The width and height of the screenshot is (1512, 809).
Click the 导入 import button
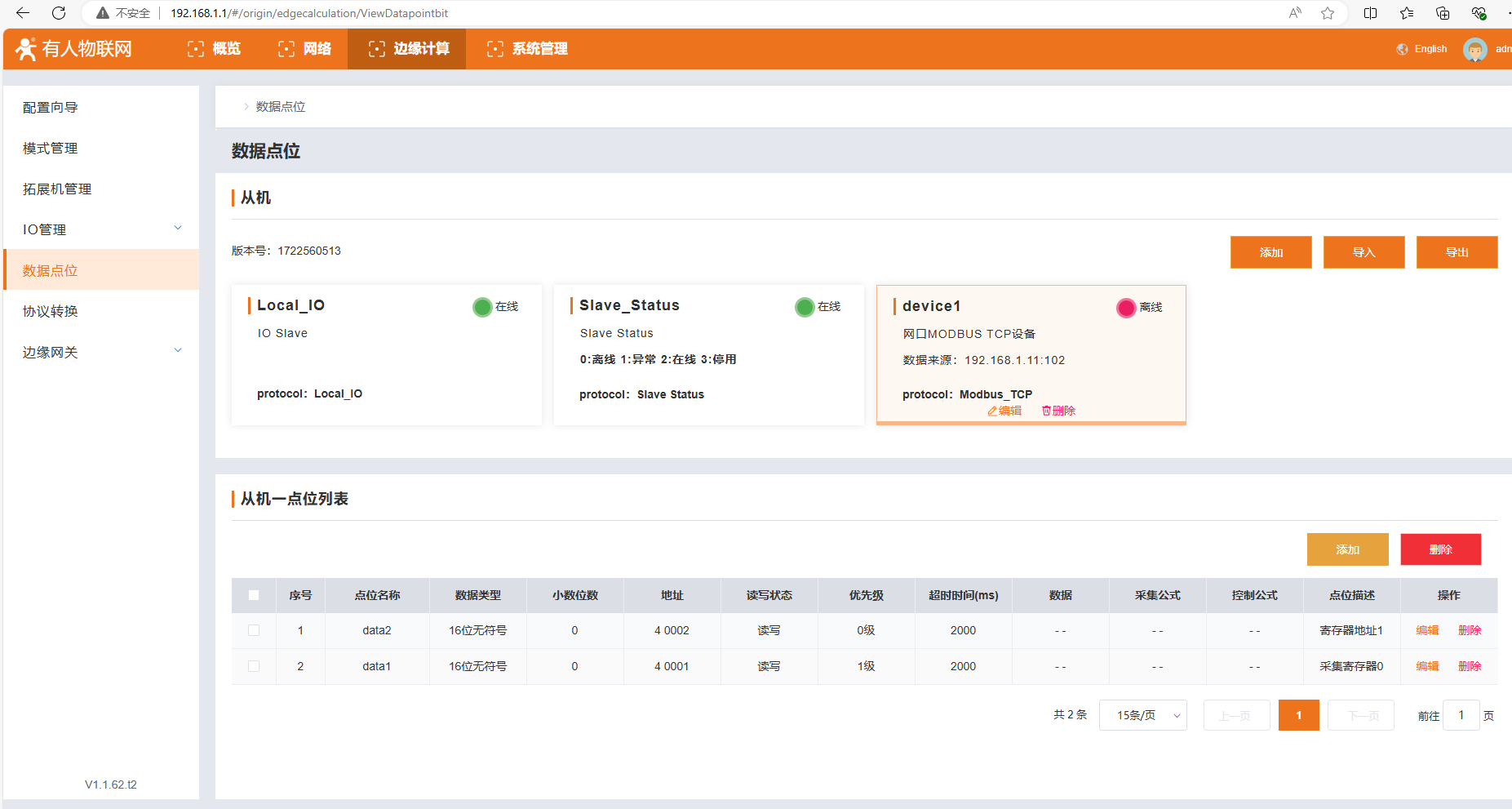pos(1363,252)
